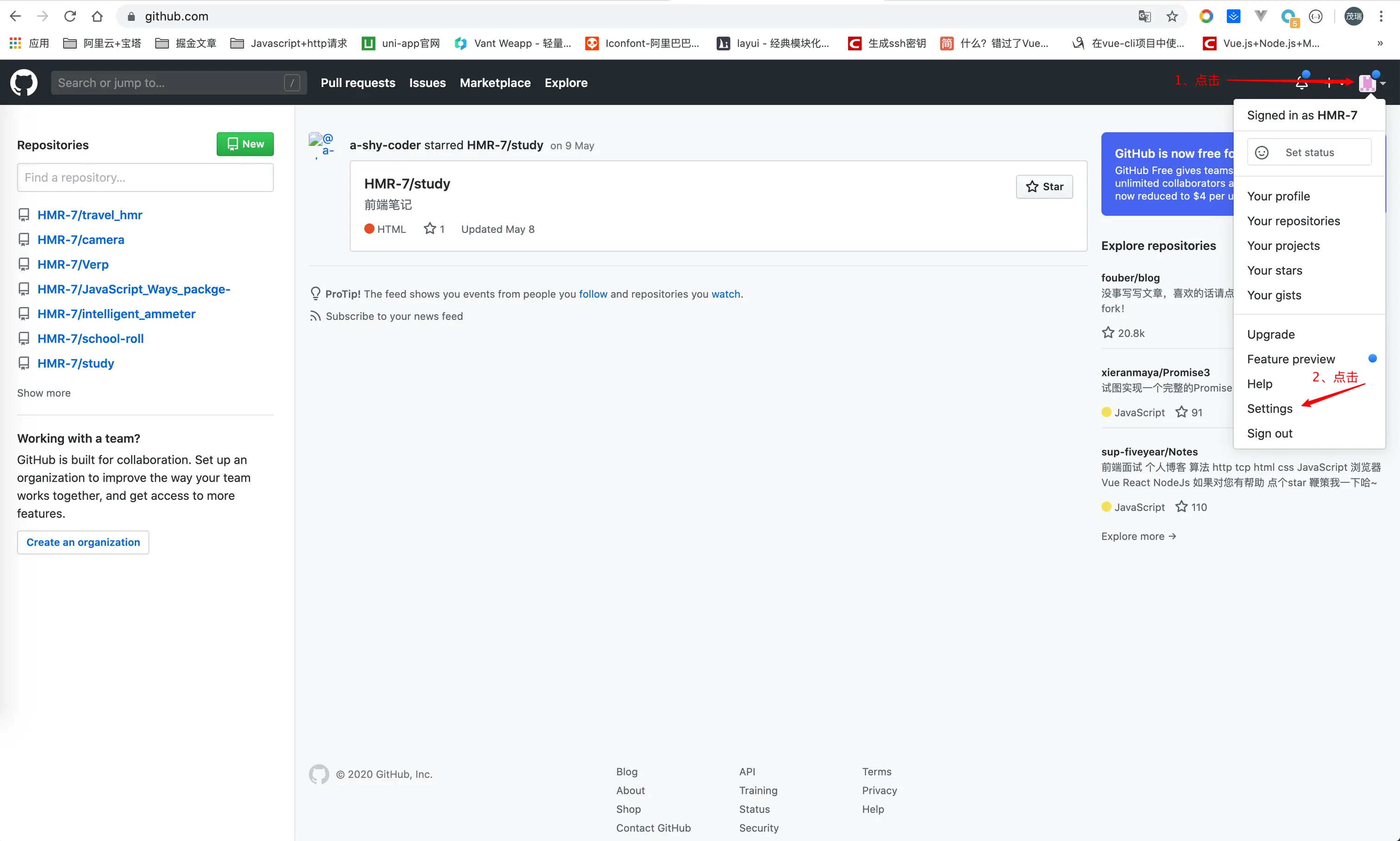Choose Your repositories from the menu
This screenshot has height=841, width=1400.
coord(1294,221)
